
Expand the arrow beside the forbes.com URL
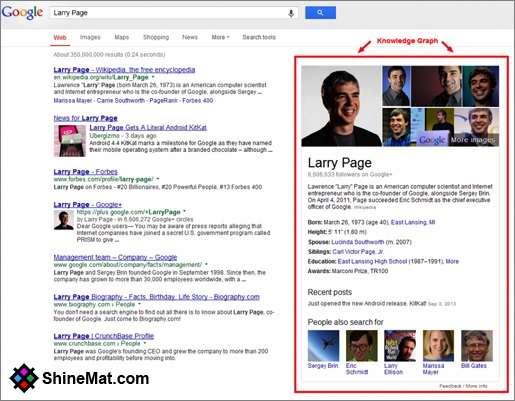(158, 179)
